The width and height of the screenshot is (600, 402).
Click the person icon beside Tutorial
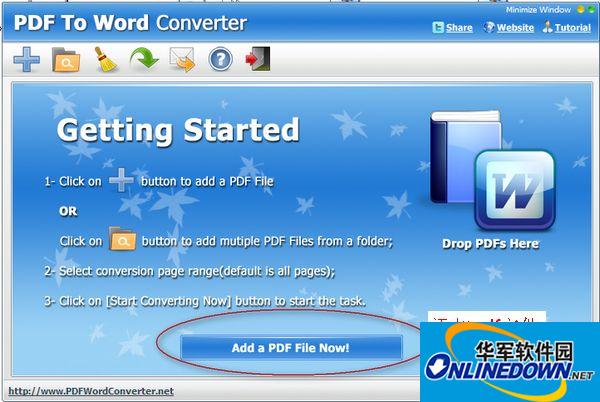(x=548, y=27)
